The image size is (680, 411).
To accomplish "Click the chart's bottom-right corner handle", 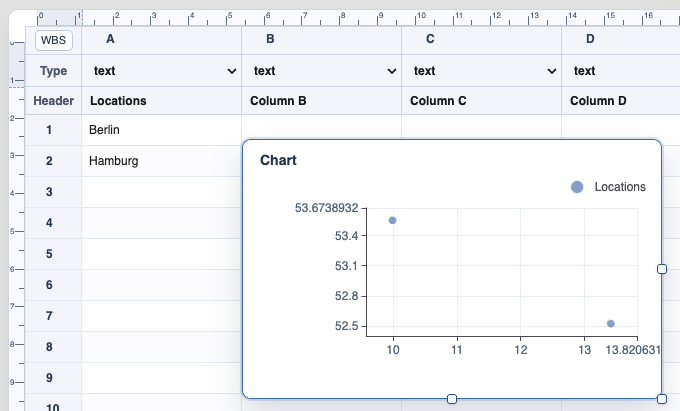I will pyautogui.click(x=662, y=399).
